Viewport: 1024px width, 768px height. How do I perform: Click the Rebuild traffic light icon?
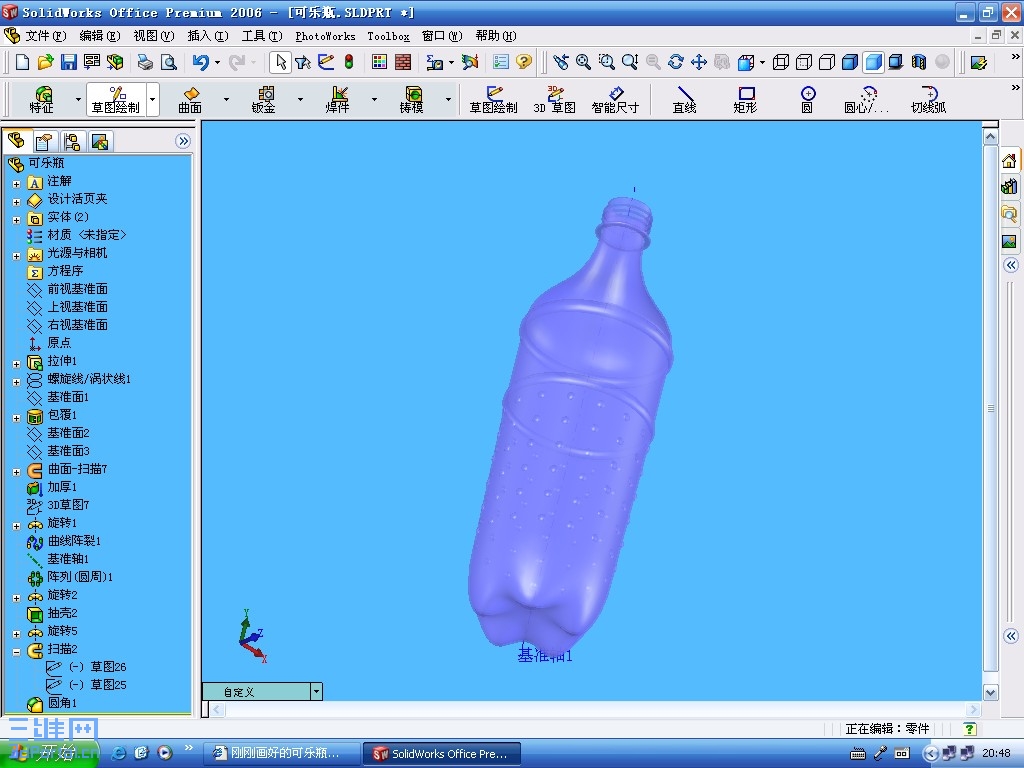point(349,62)
